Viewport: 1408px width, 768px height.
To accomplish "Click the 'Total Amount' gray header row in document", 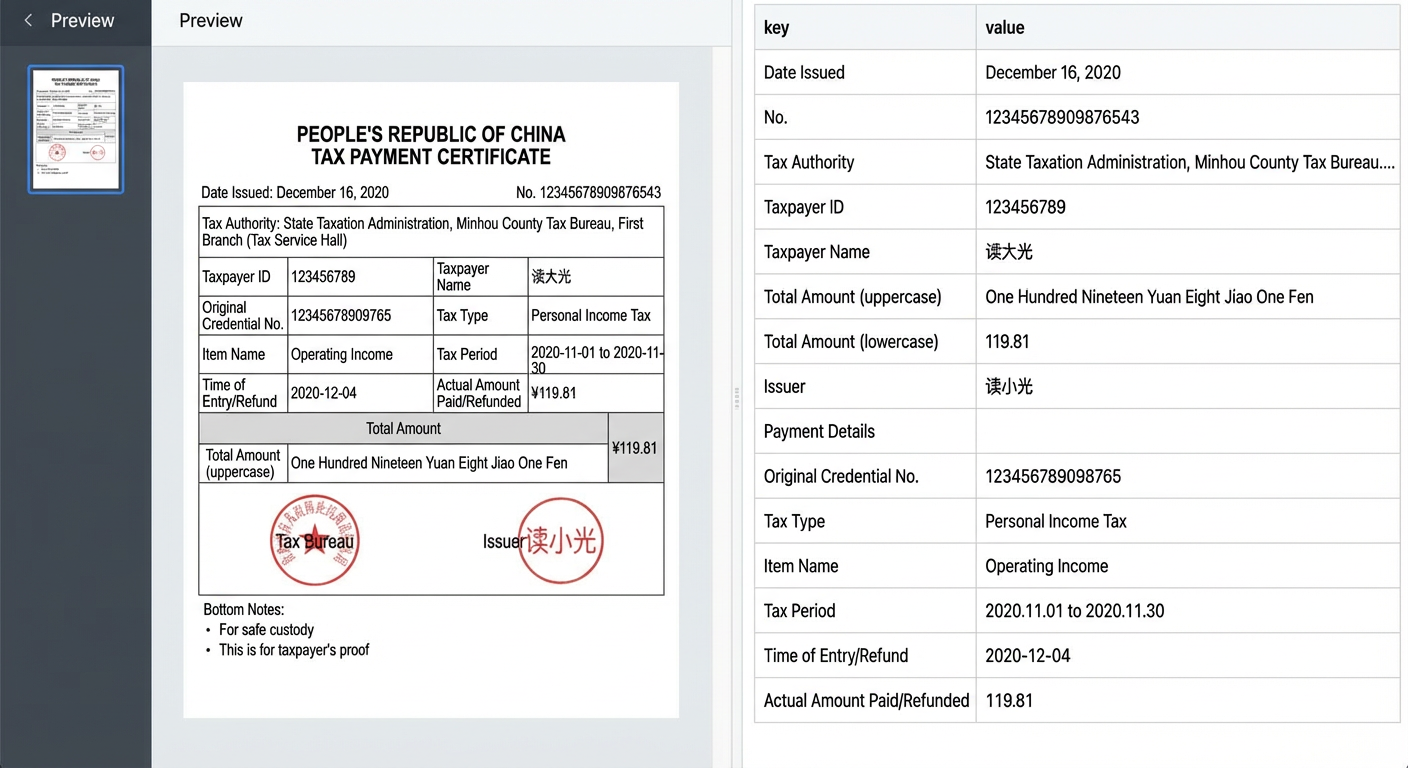I will [403, 428].
